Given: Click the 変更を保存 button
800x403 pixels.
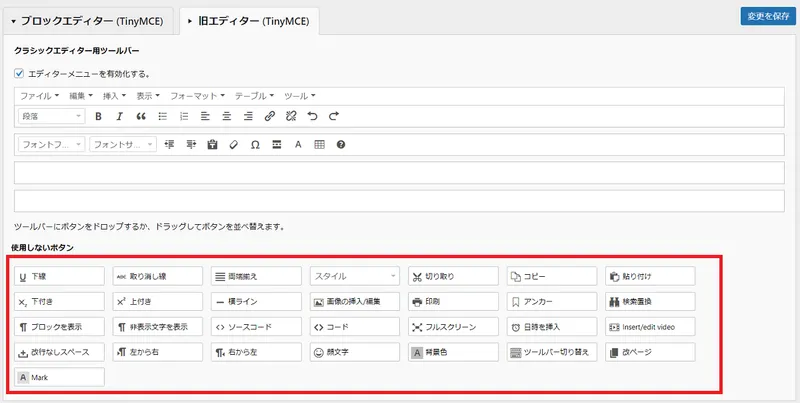Looking at the screenshot, I should click(x=768, y=16).
